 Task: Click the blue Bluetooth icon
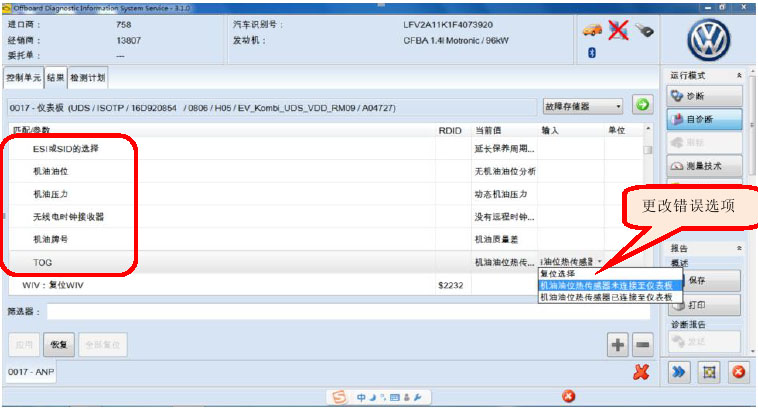[x=592, y=52]
